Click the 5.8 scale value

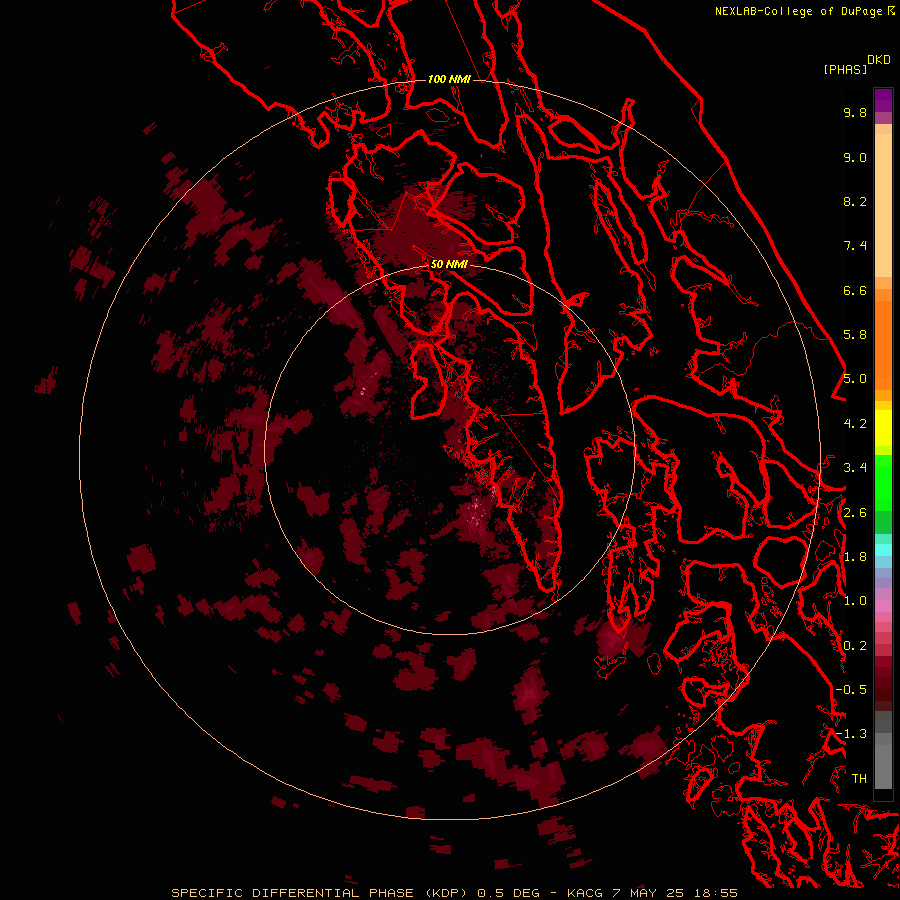pos(855,335)
